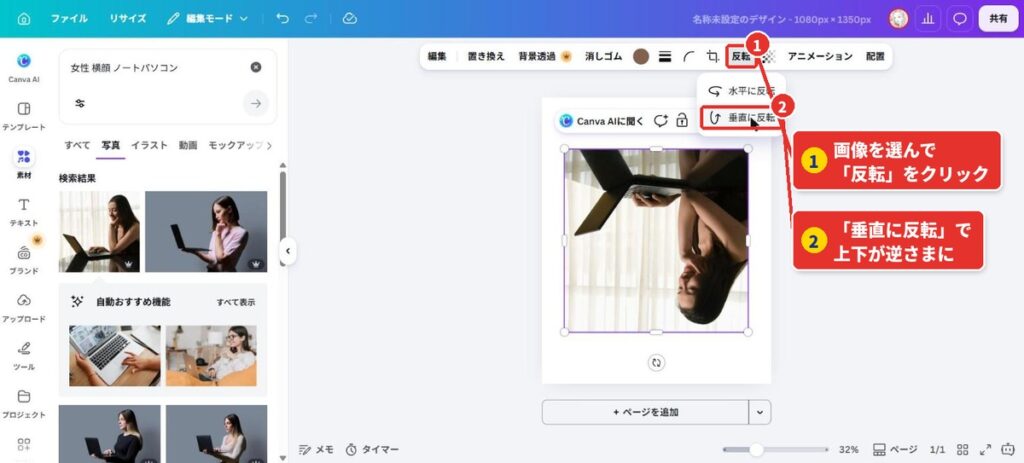Click the 共有 share button

[x=998, y=19]
